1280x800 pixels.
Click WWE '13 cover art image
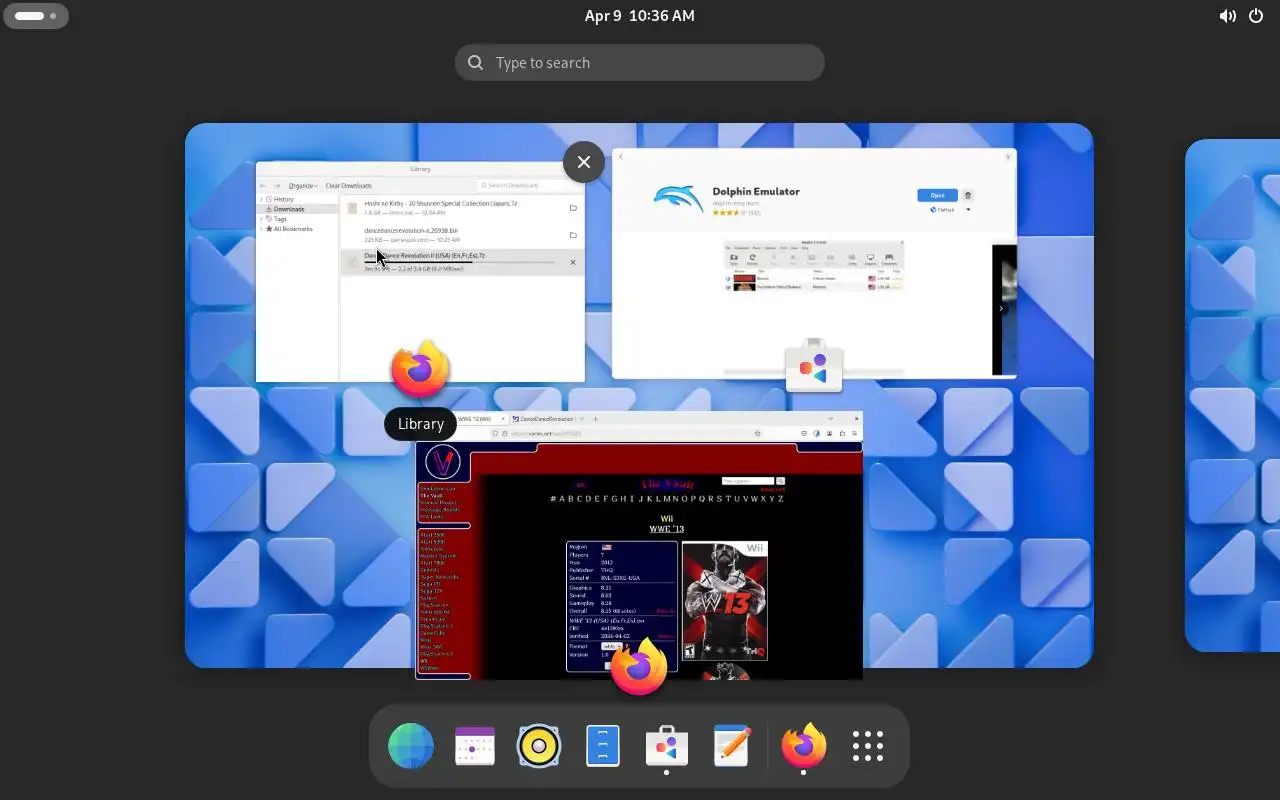(x=725, y=601)
